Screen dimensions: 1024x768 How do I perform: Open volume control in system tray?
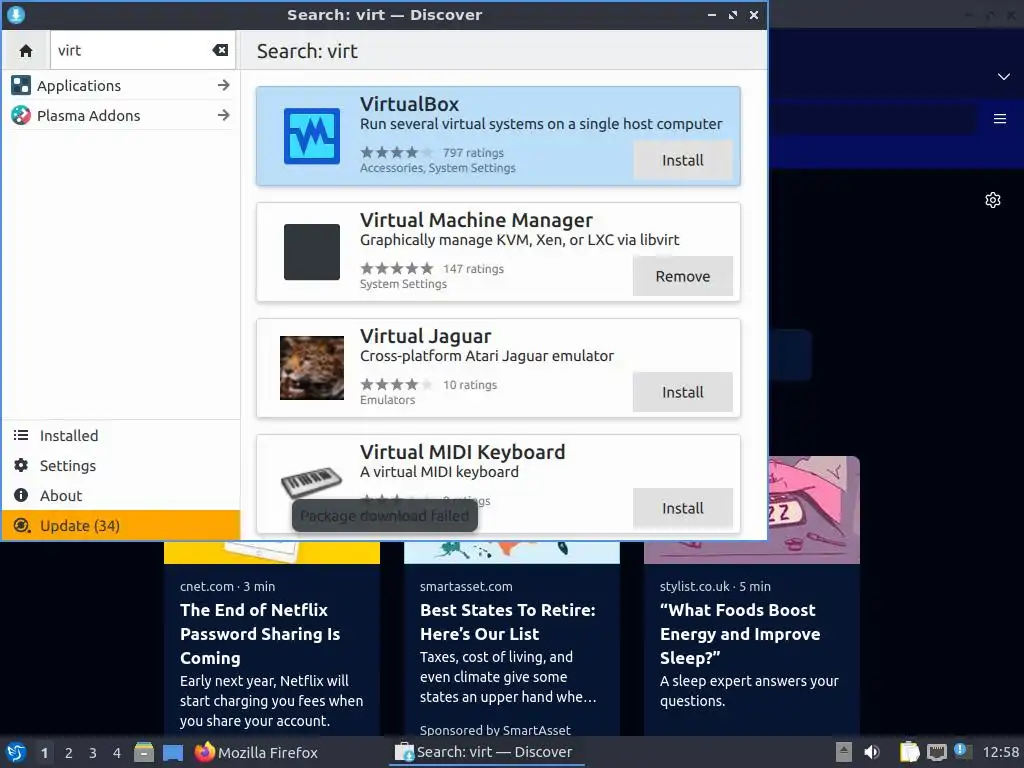click(872, 752)
